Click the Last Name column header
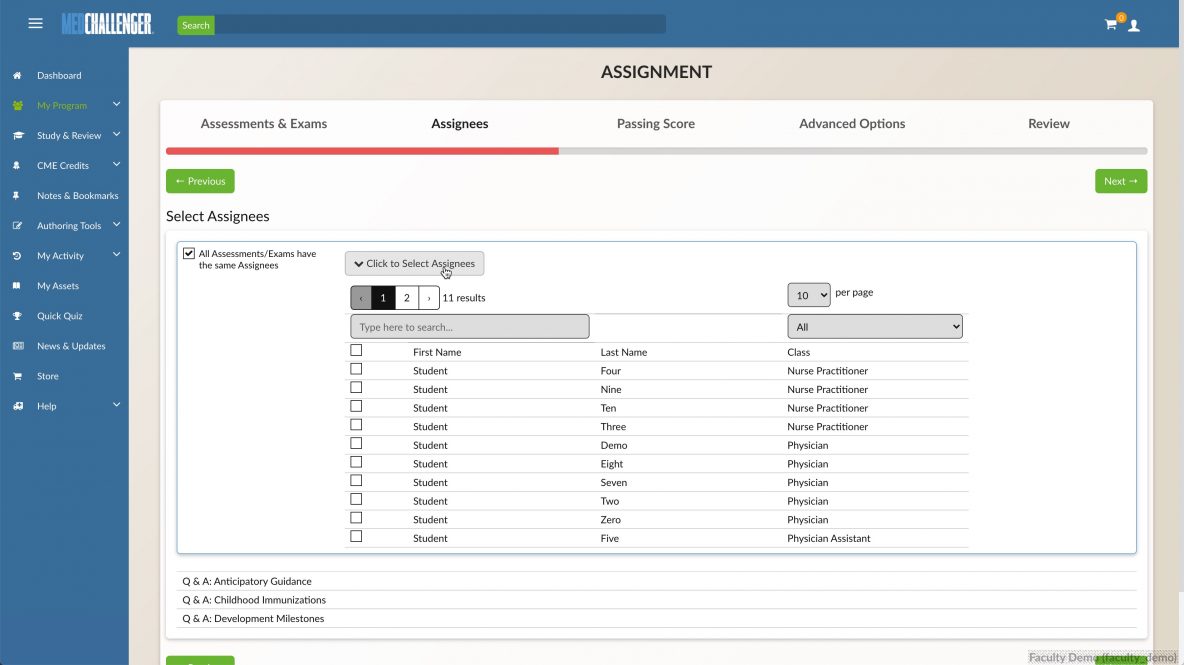Image resolution: width=1184 pixels, height=665 pixels. [x=624, y=353]
